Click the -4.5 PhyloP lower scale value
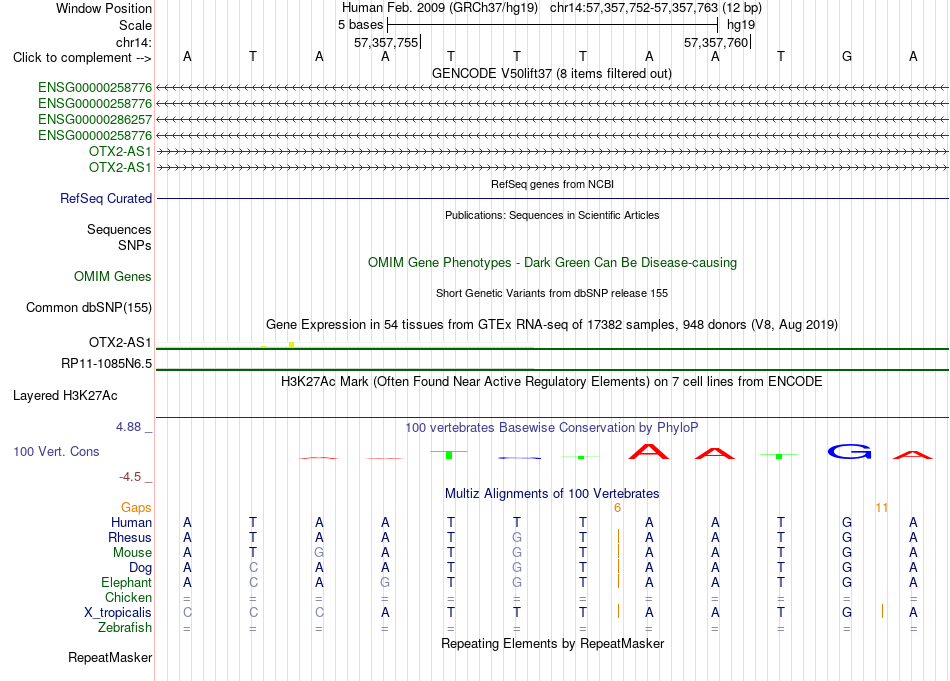The width and height of the screenshot is (950, 681). point(130,477)
